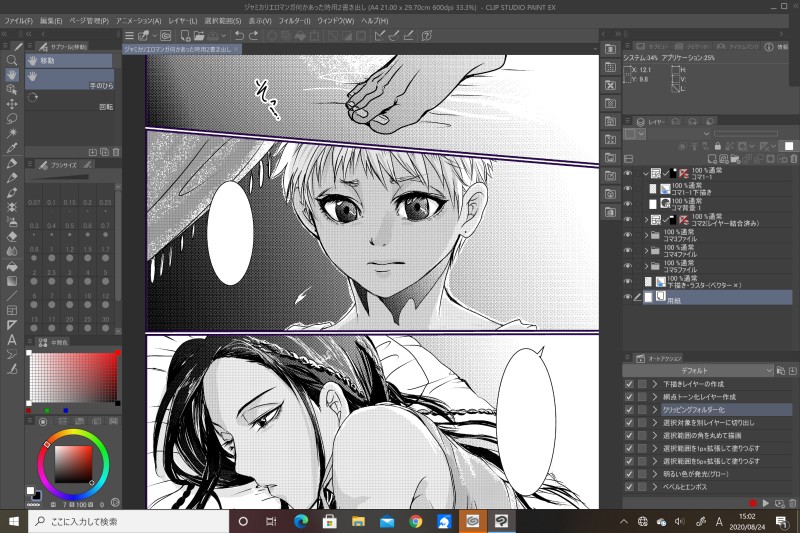Start recording an auto action with red button
The width and height of the screenshot is (800, 533).
[752, 503]
